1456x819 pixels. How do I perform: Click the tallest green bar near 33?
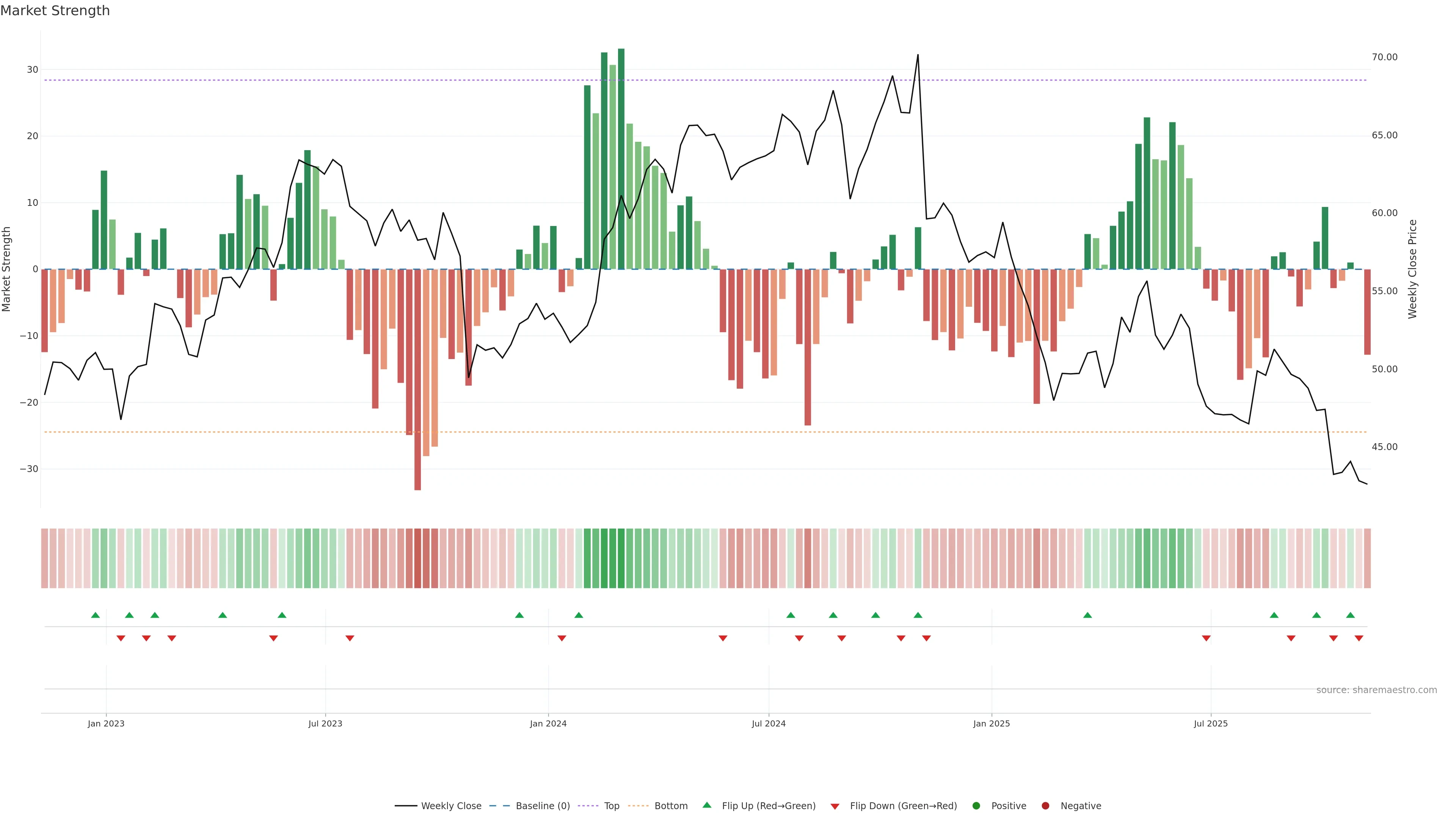621,158
